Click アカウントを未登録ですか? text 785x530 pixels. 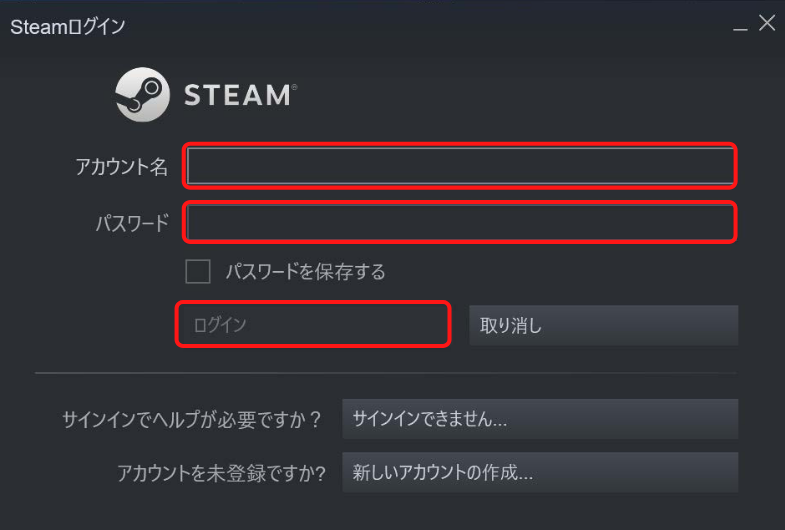(221, 473)
